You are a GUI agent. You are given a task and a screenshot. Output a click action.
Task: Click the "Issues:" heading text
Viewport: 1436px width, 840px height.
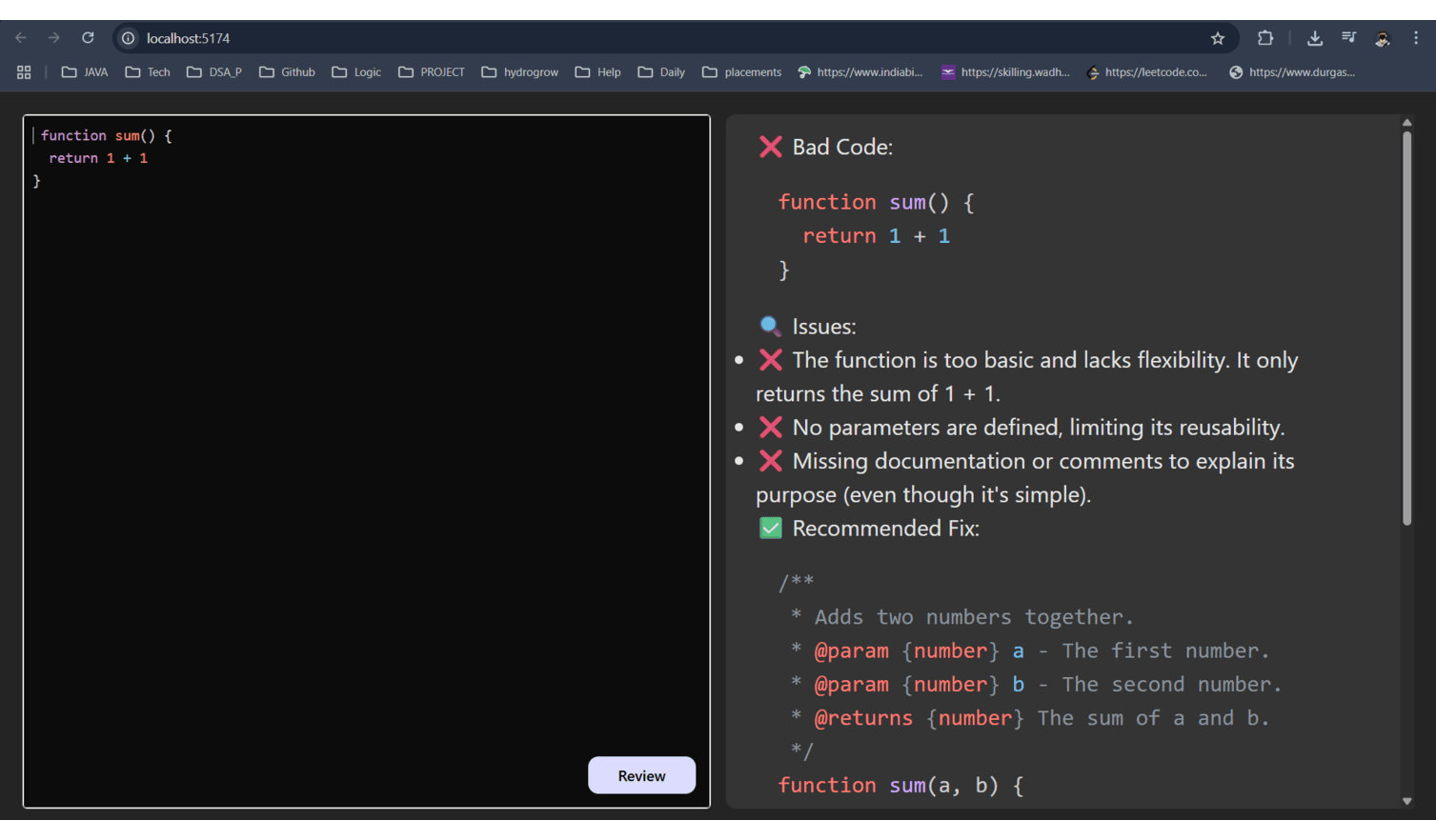[824, 327]
